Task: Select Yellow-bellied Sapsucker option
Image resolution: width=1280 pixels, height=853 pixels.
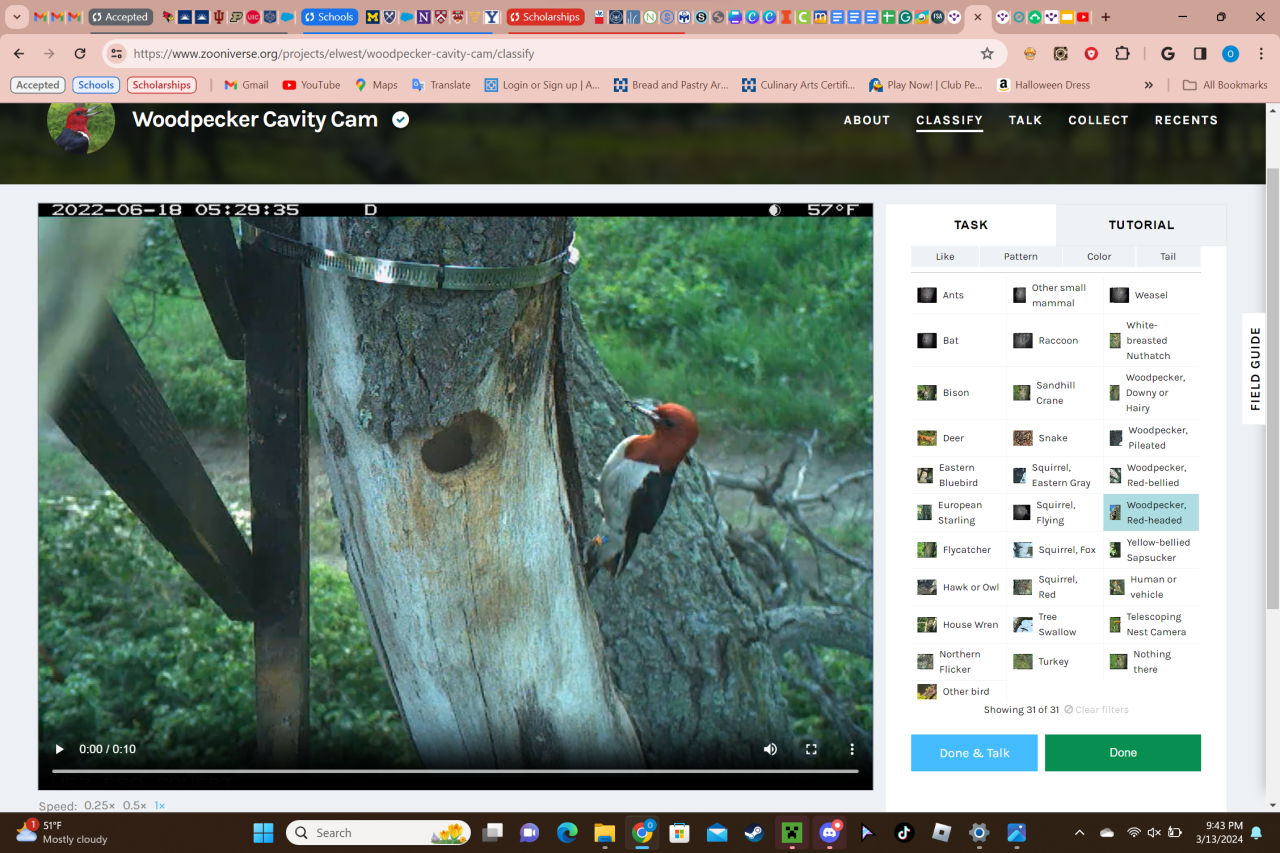Action: pos(1151,550)
